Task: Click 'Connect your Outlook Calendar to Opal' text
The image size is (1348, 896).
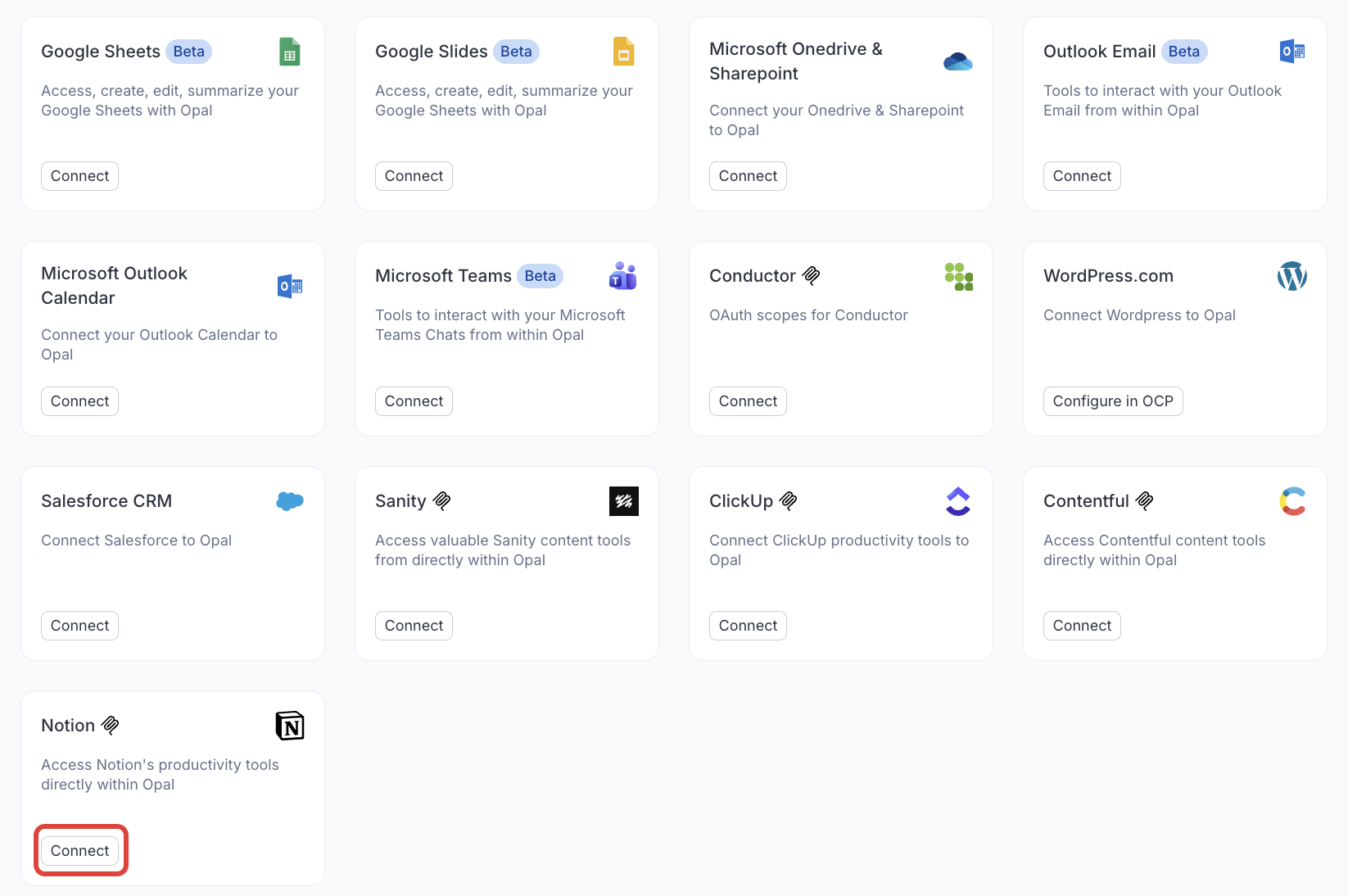Action: (x=160, y=345)
